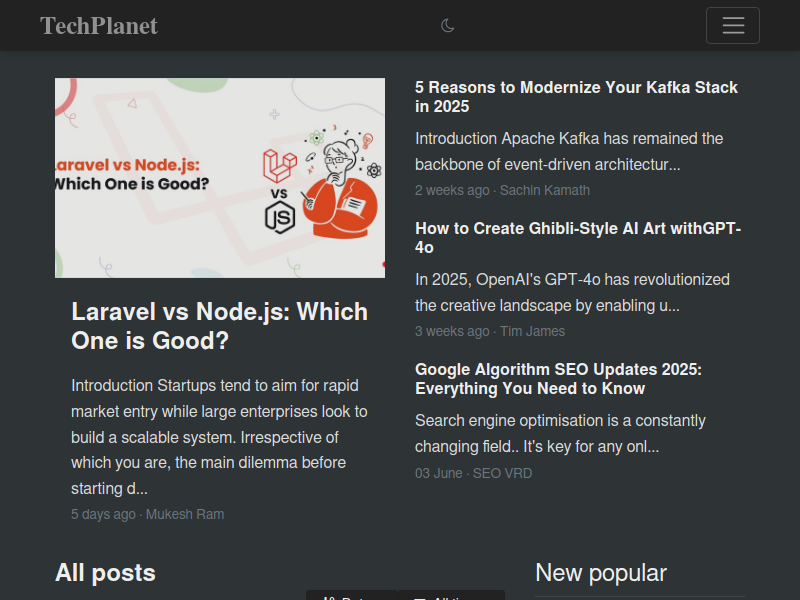This screenshot has width=800, height=600.
Task: Click the "3 weeks ago" timestamp
Action: tap(452, 331)
